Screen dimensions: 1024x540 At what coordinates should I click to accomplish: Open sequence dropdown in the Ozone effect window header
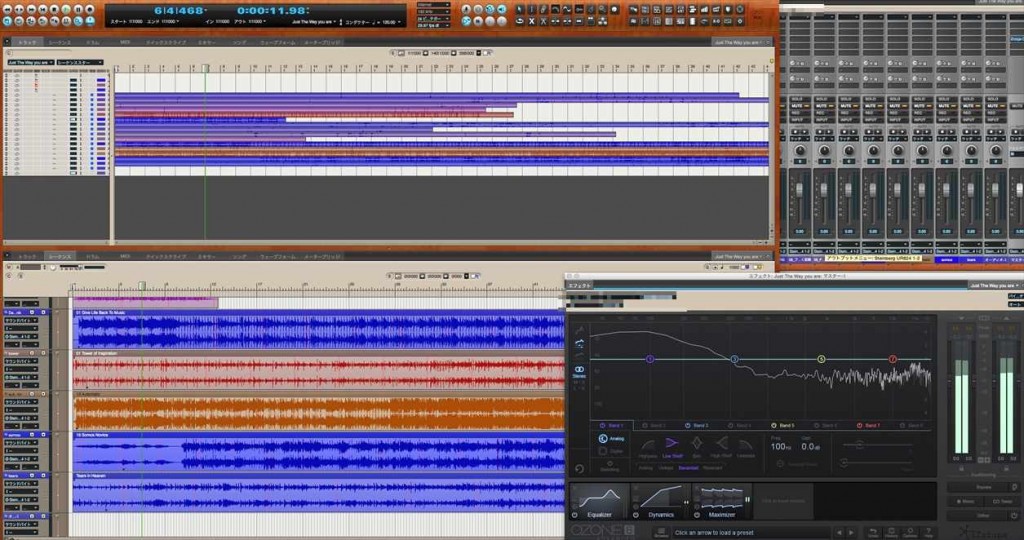(995, 285)
